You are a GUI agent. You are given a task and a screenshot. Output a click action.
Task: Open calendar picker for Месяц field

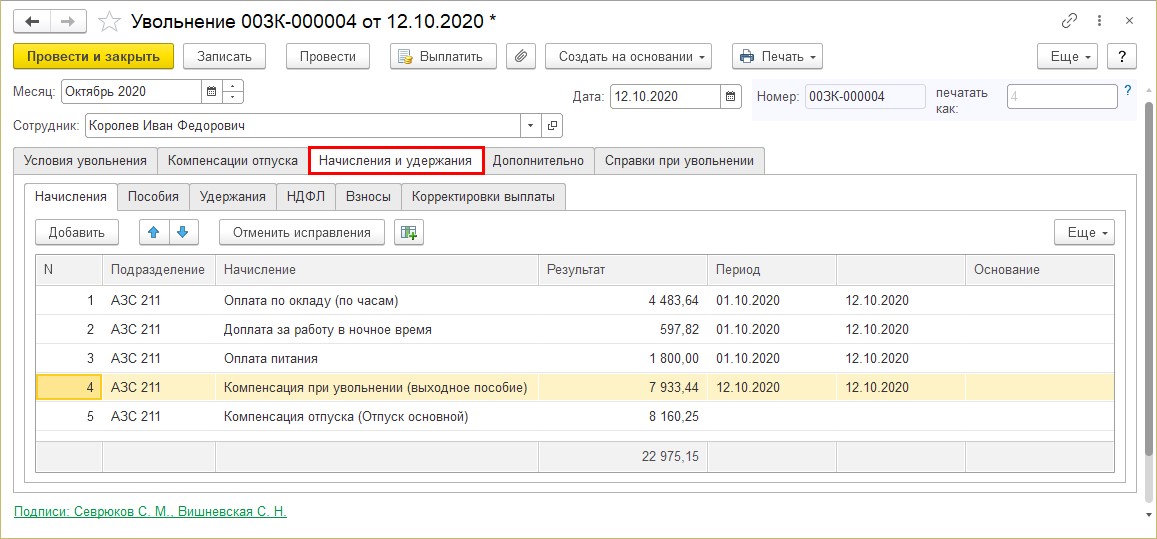211,92
